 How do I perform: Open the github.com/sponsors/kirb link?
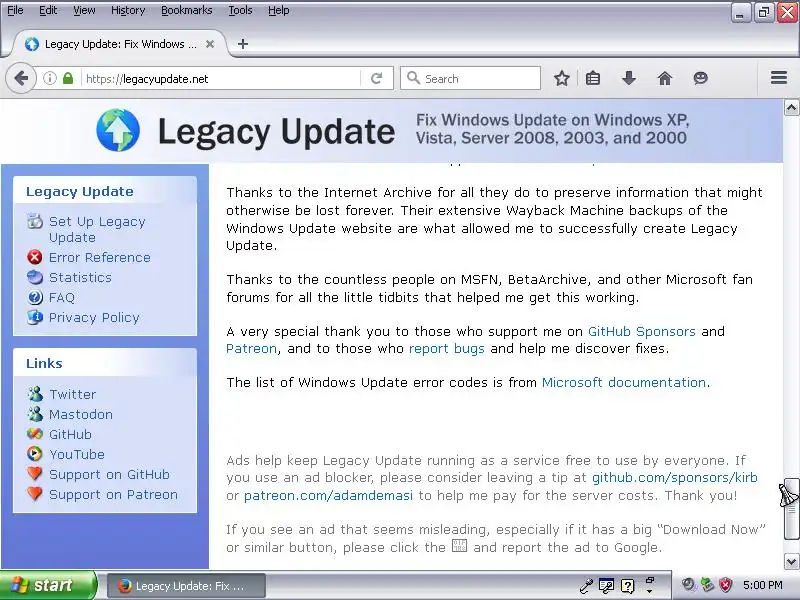(x=674, y=478)
